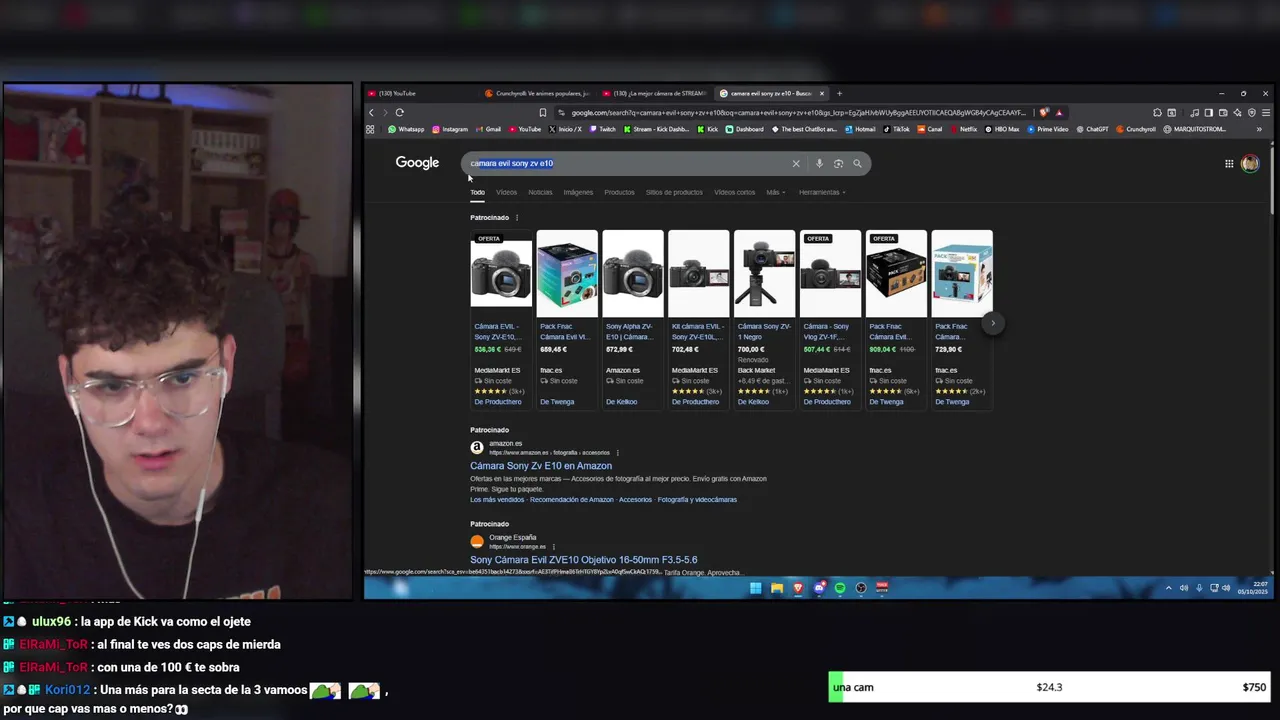1280x720 pixels.
Task: Switch to the Vídeos cortos tab
Action: pyautogui.click(x=735, y=192)
